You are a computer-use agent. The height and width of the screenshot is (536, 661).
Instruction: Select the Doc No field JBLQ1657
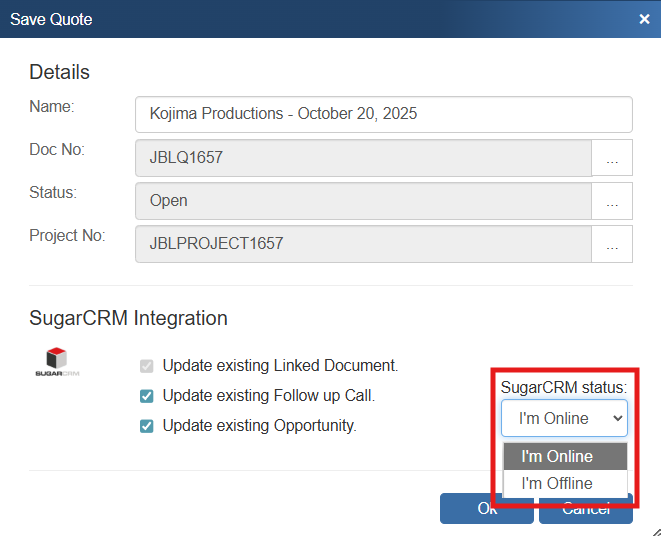[x=363, y=158]
